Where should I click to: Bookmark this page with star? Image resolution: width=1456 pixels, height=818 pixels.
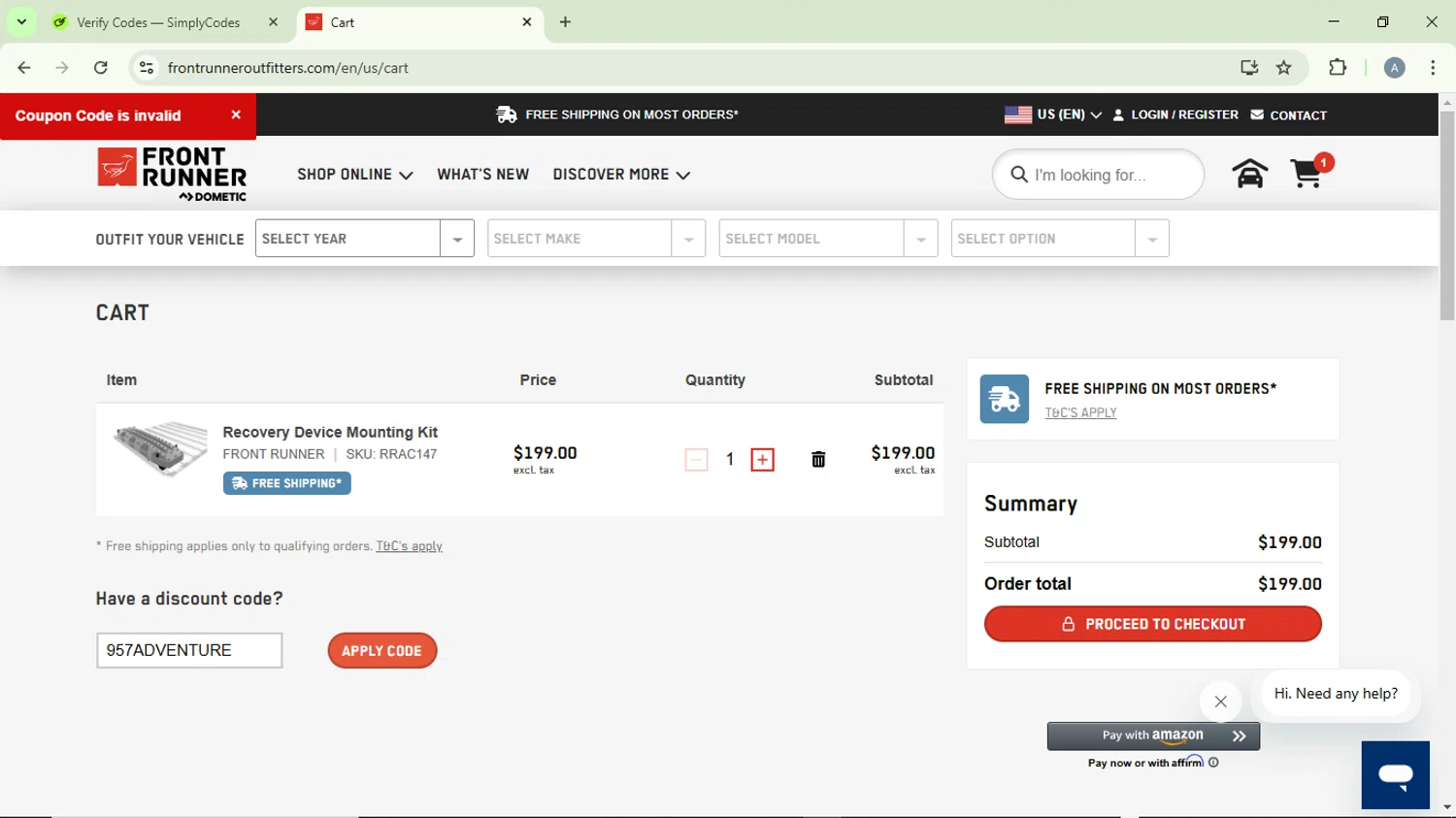1284,68
